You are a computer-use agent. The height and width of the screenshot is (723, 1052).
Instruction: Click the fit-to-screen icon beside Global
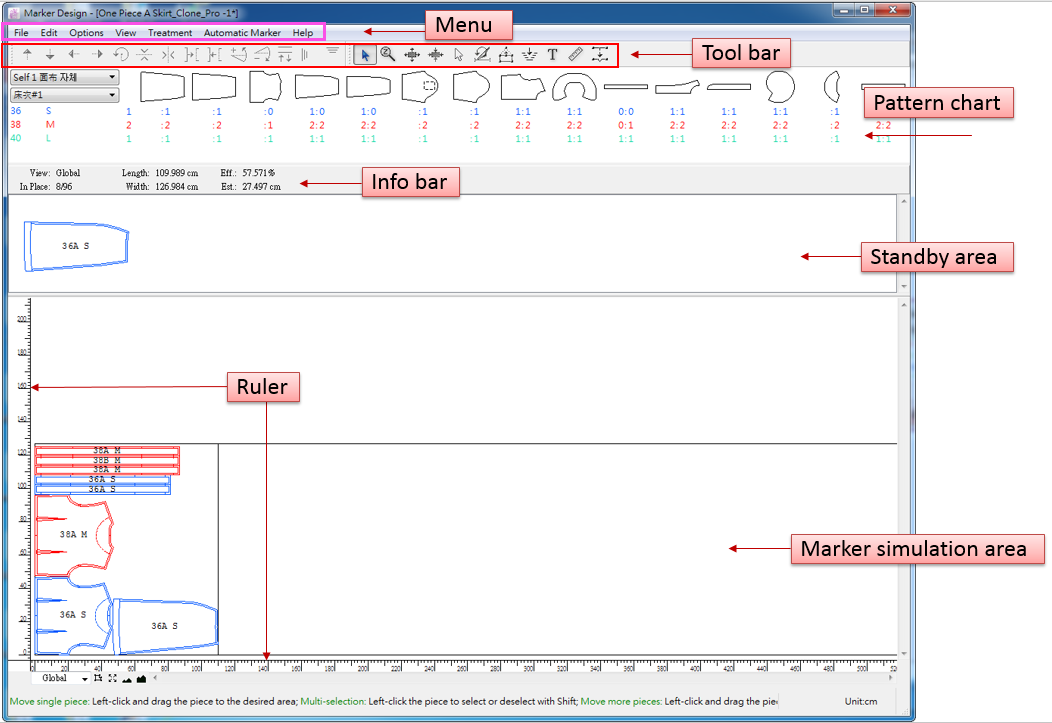(x=112, y=678)
